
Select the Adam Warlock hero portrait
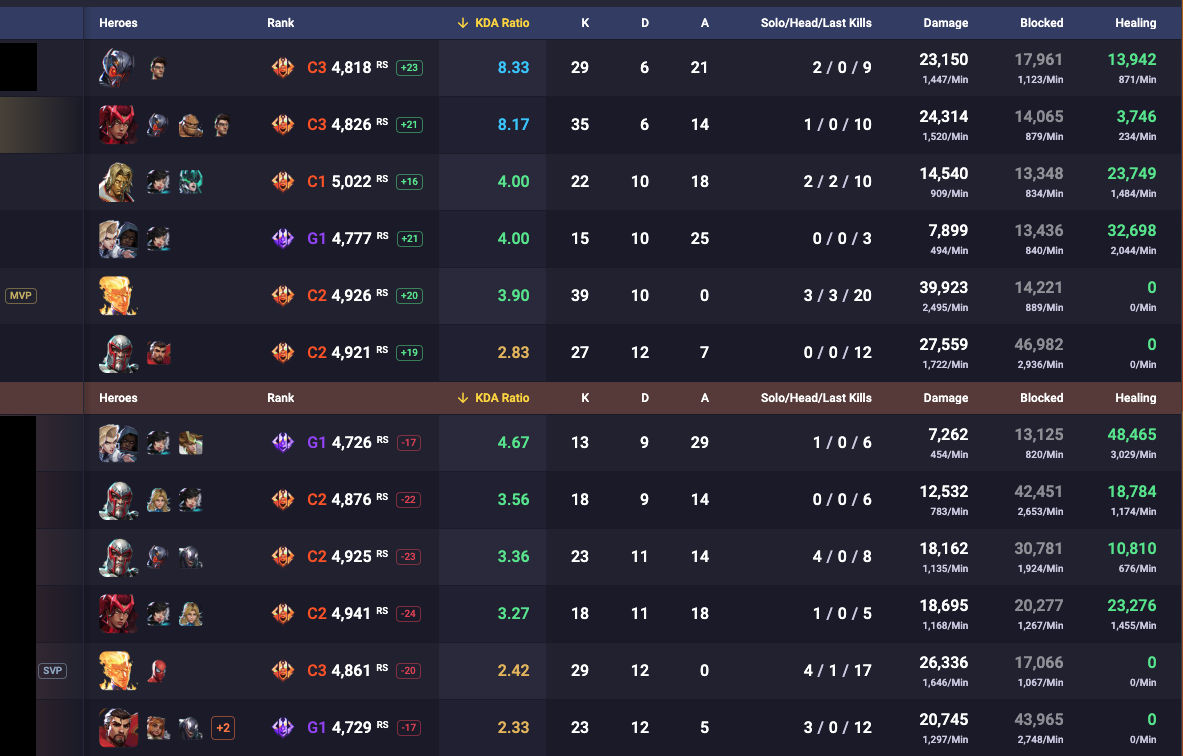coord(118,182)
